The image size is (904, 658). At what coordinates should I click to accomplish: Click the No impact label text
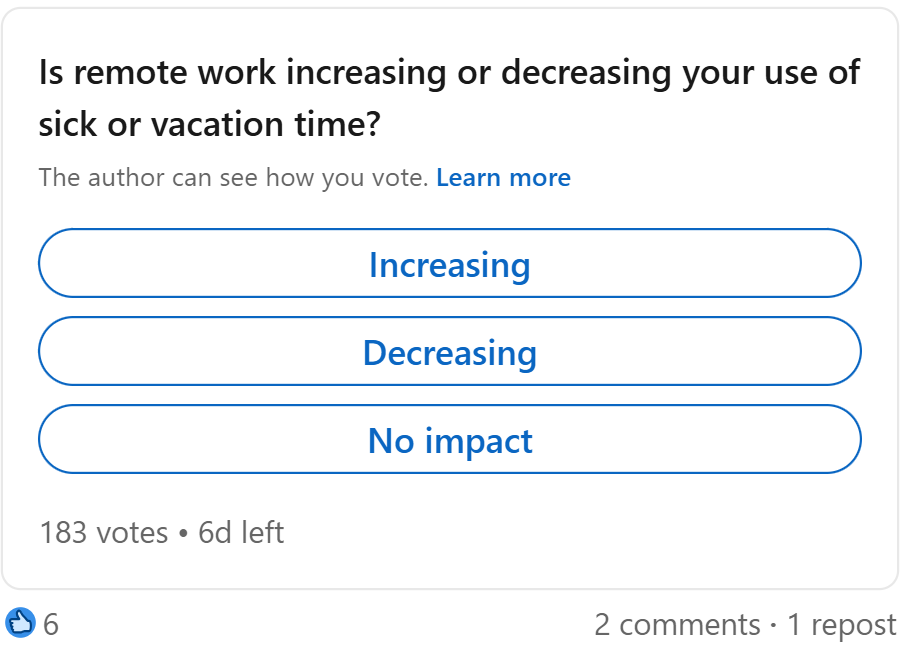pyautogui.click(x=449, y=441)
